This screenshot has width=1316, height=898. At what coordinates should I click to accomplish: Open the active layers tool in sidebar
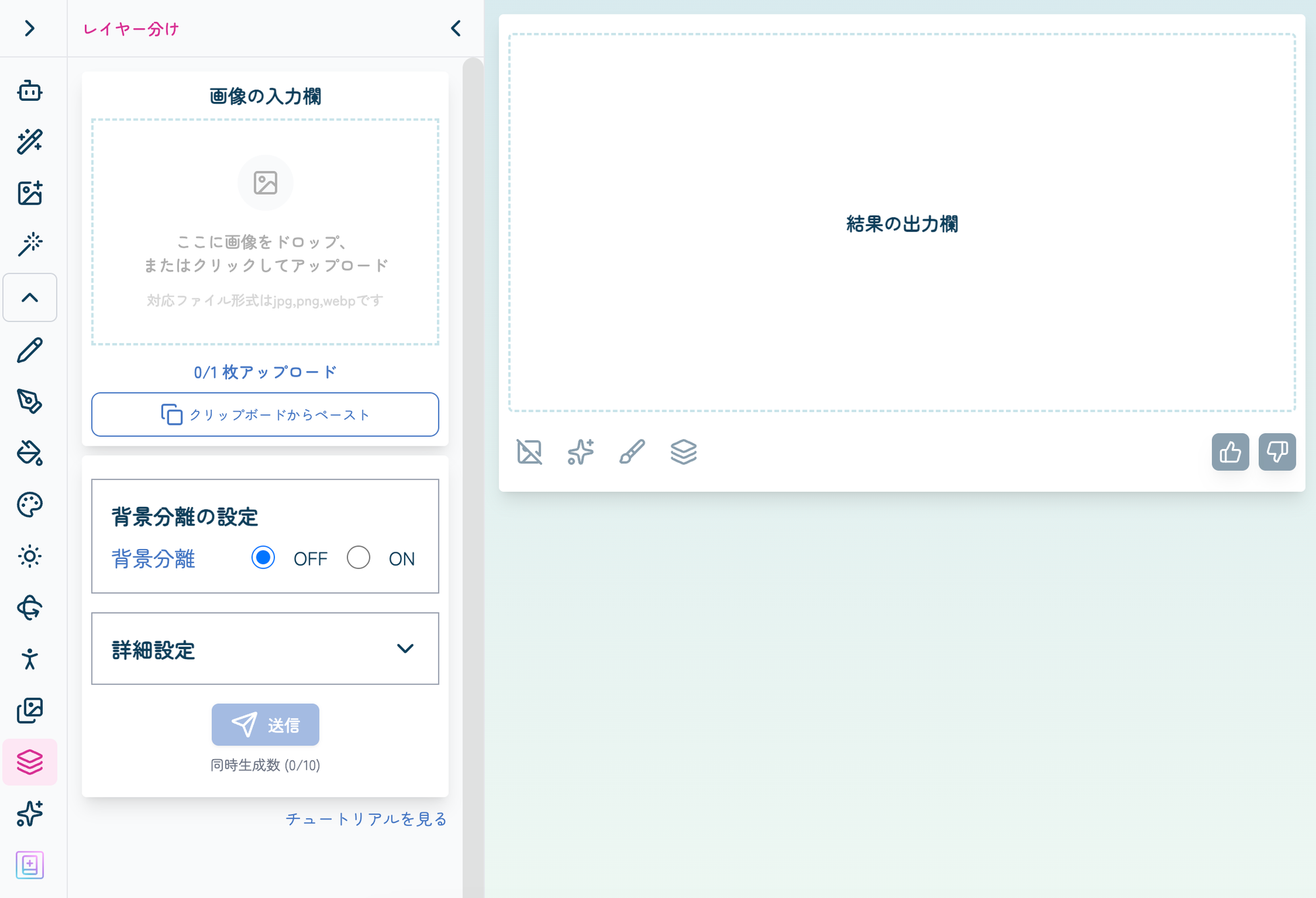(30, 762)
